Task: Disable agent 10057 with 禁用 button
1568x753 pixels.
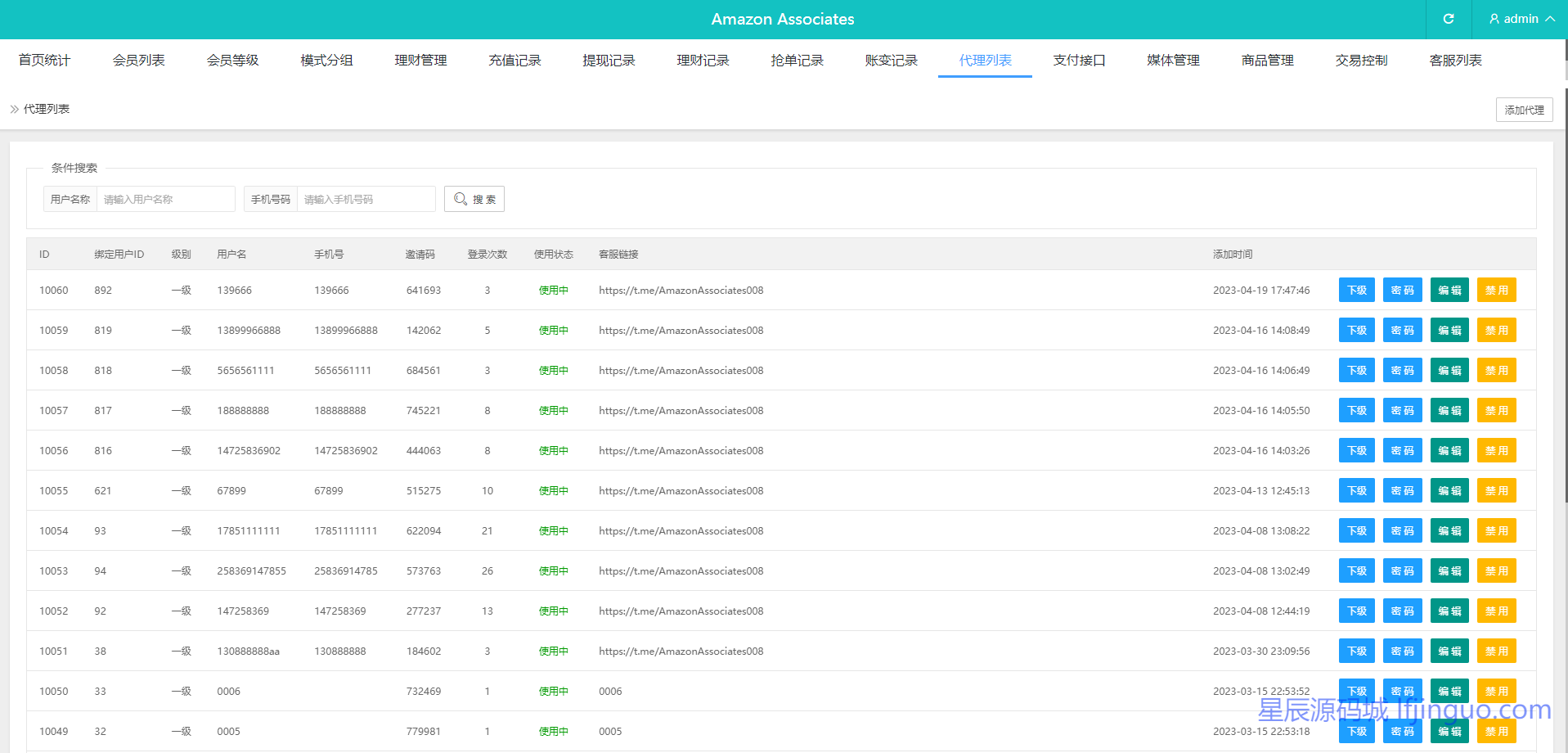Action: tap(1496, 411)
